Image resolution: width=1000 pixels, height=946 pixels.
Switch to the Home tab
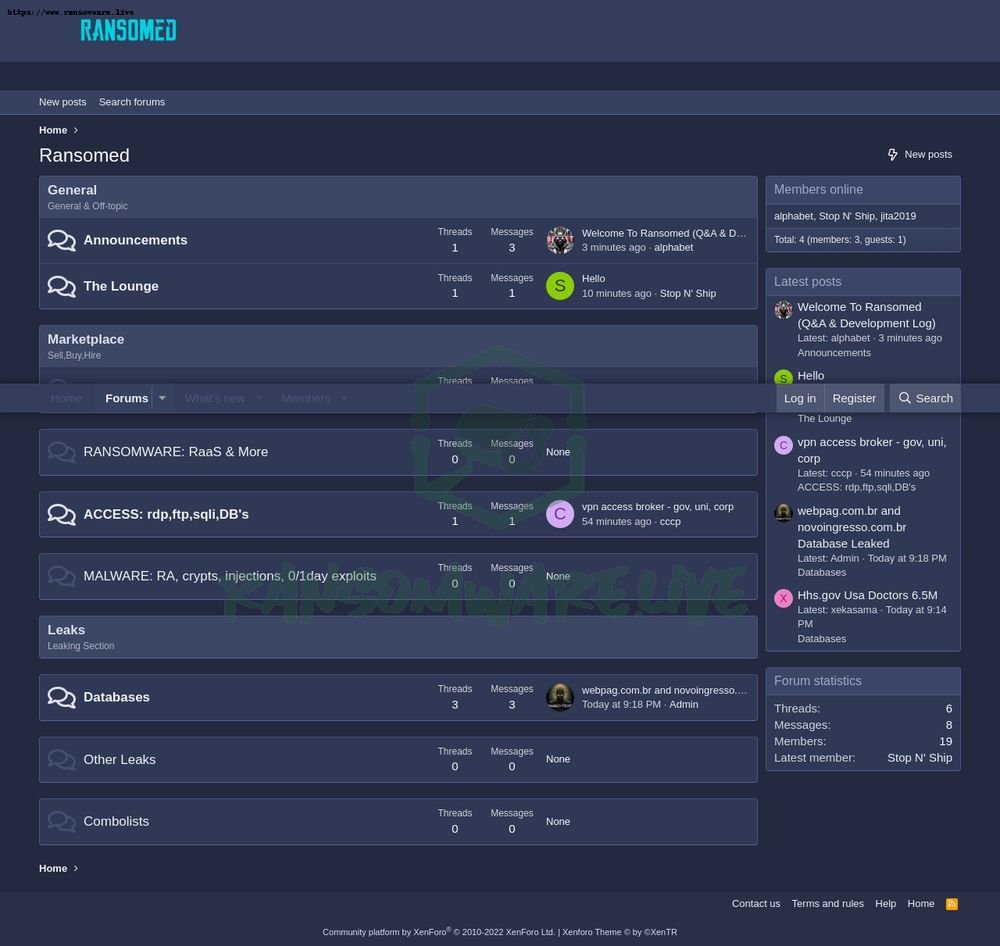coord(66,398)
